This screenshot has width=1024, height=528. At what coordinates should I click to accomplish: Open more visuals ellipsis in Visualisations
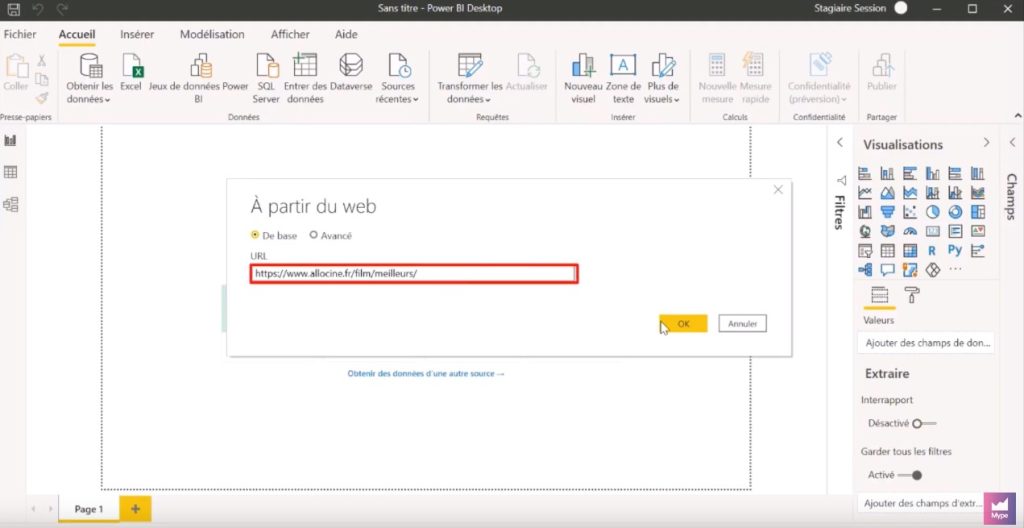[955, 269]
